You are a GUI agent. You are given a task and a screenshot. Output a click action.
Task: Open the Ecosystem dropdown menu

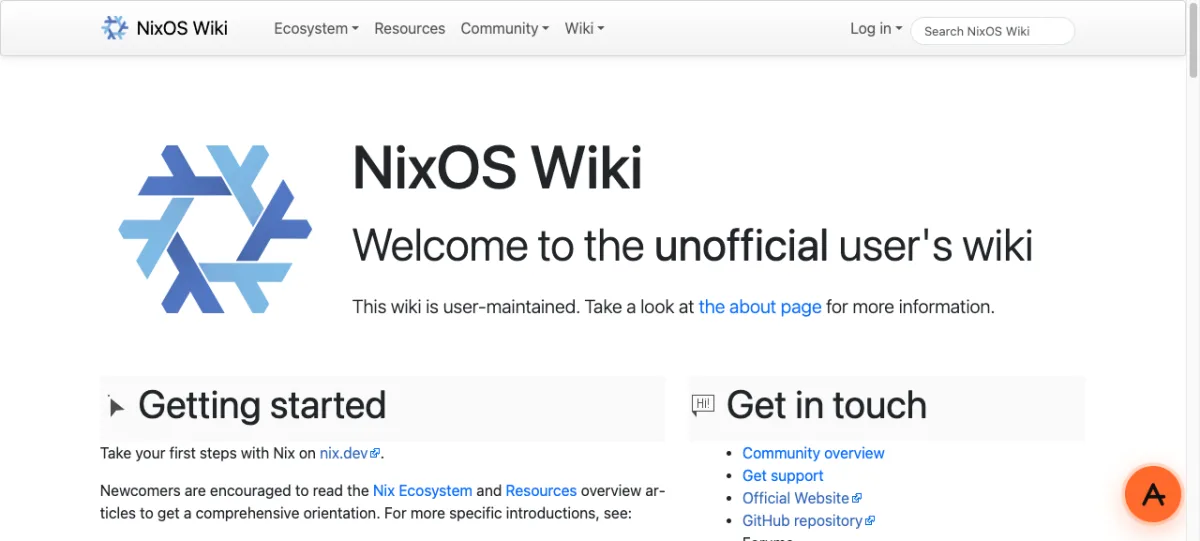pyautogui.click(x=316, y=29)
